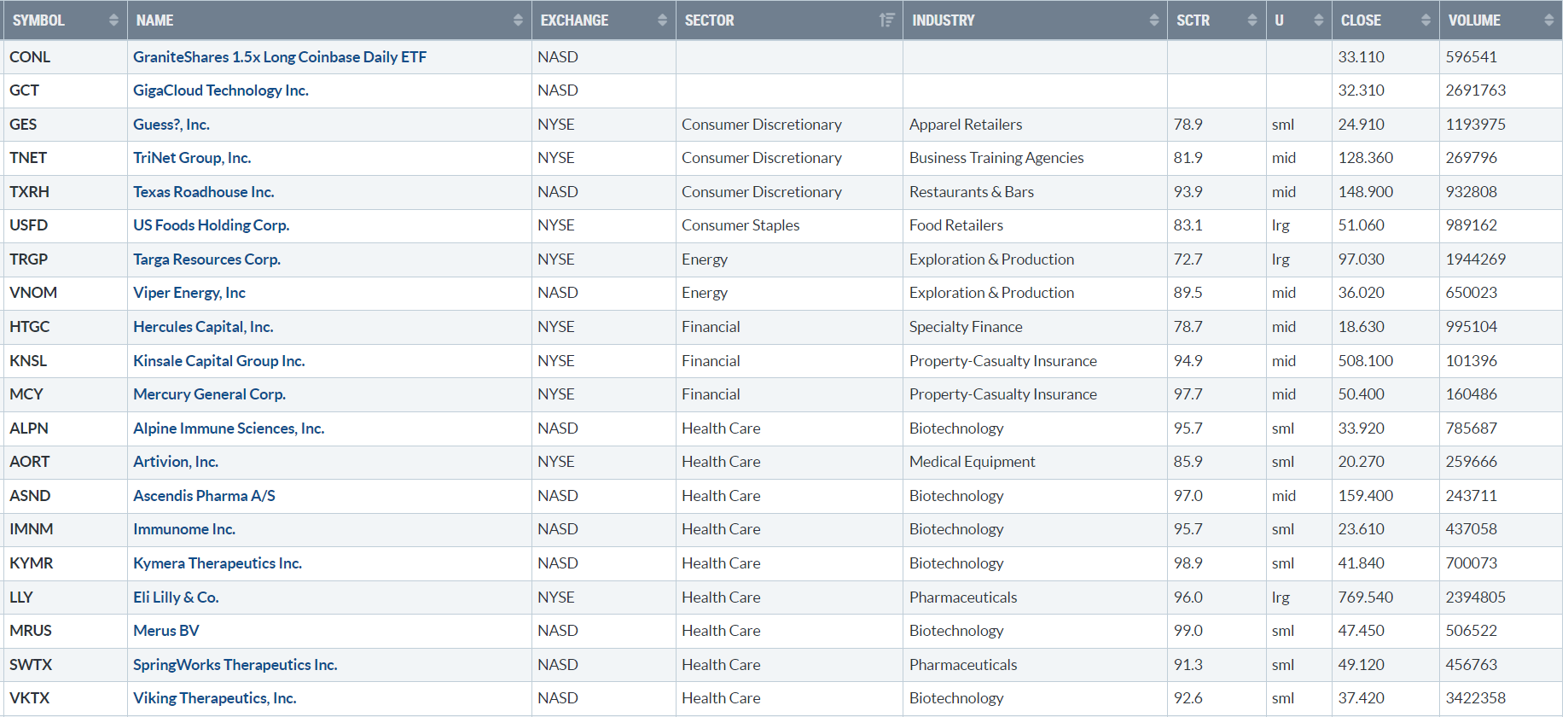Open the GraniteShares 1.5x Long Coinbase ETF link

click(279, 57)
